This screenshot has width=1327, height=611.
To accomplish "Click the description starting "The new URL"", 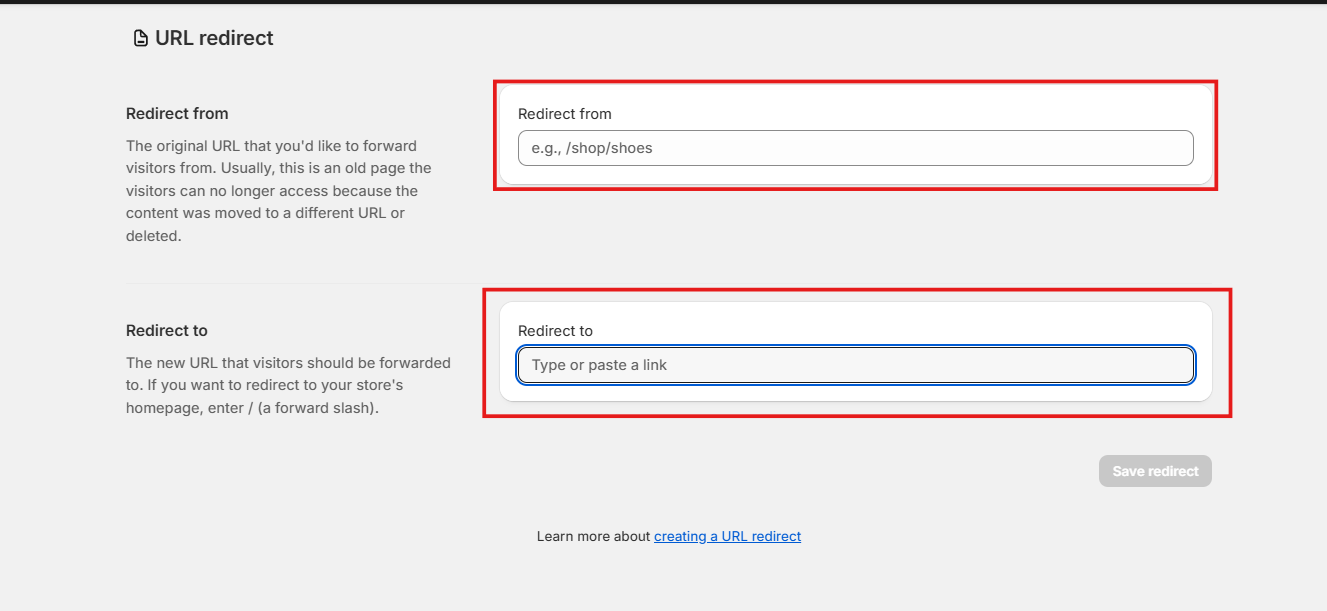I will tap(288, 362).
